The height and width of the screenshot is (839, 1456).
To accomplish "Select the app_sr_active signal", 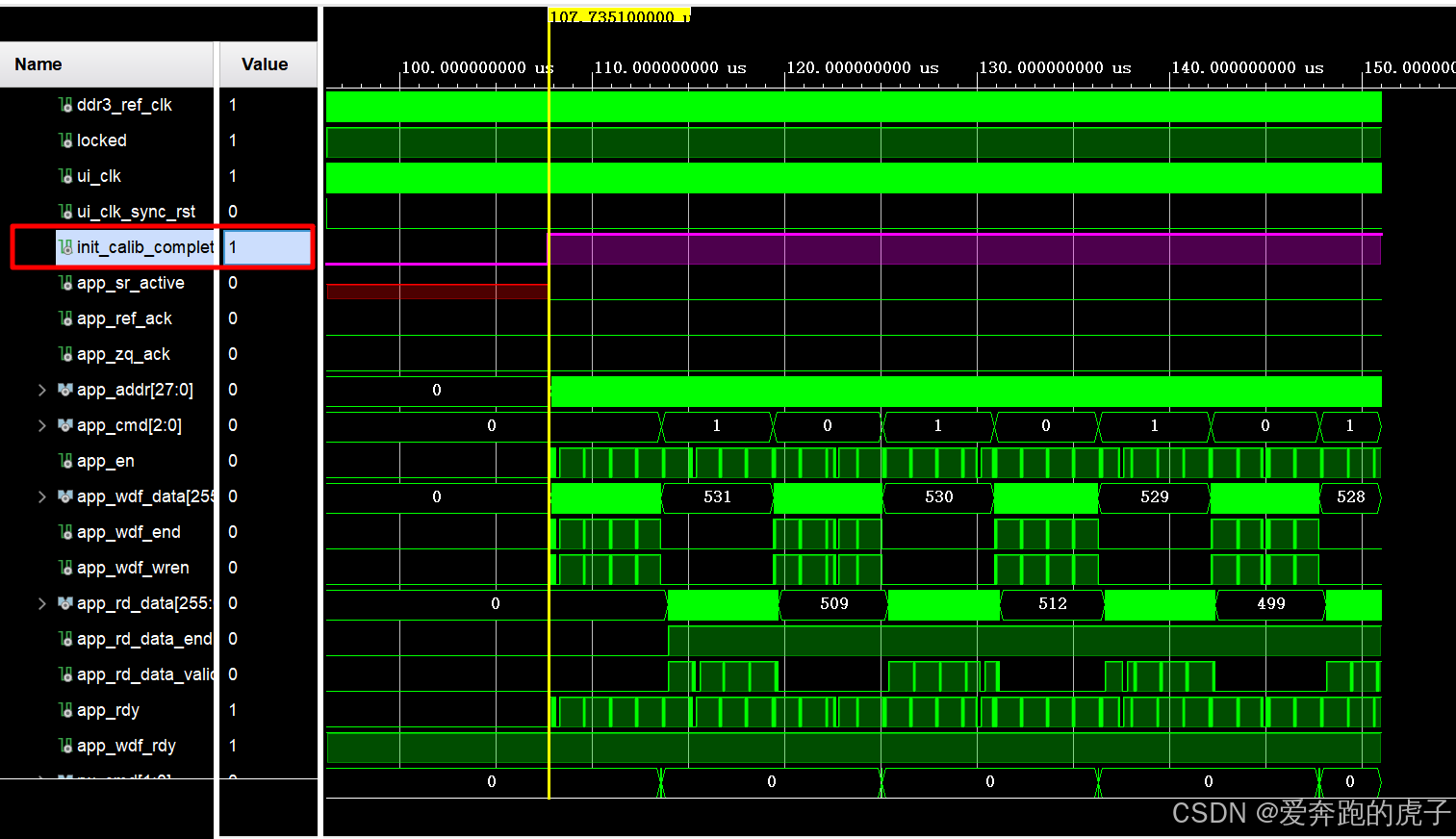I will click(x=130, y=283).
